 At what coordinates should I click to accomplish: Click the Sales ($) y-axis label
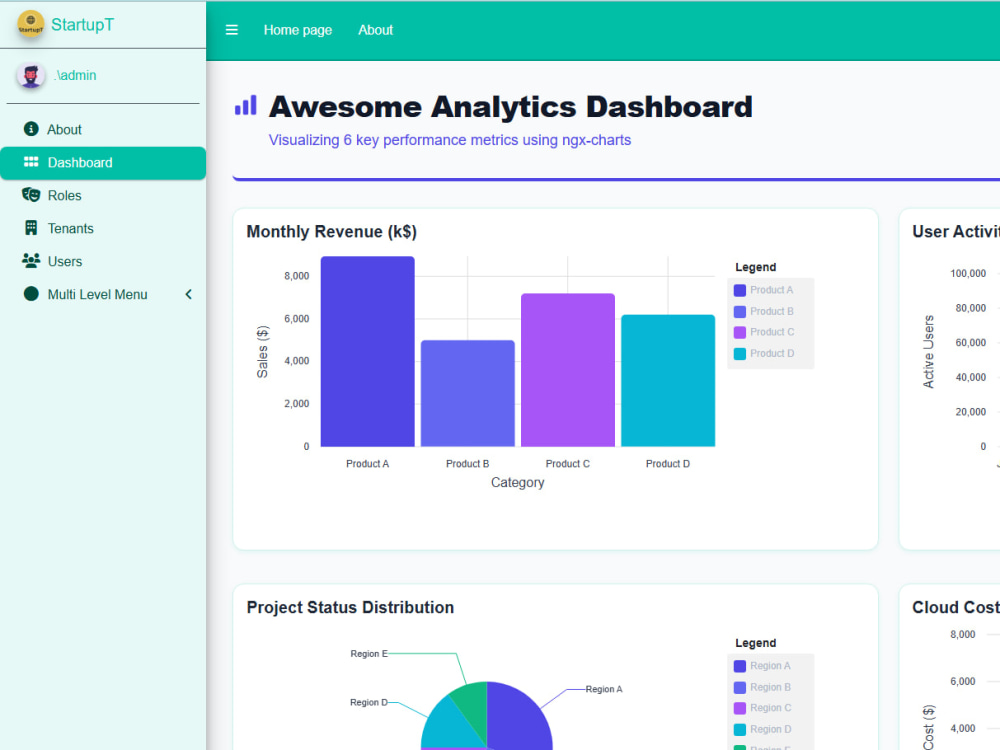(x=262, y=351)
